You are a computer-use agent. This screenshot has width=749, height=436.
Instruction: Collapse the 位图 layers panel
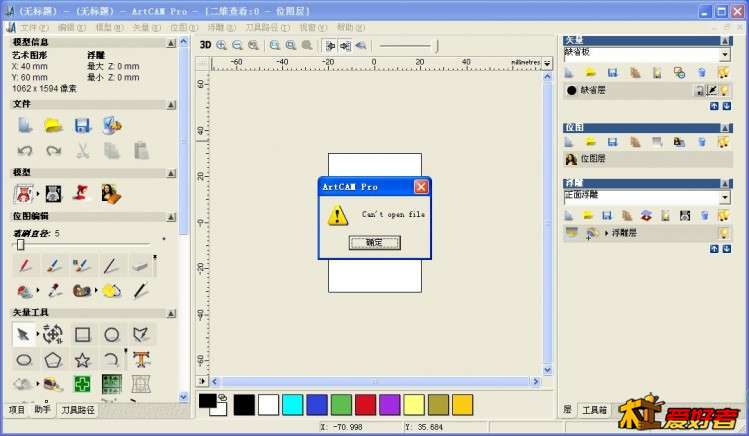pyautogui.click(x=725, y=128)
